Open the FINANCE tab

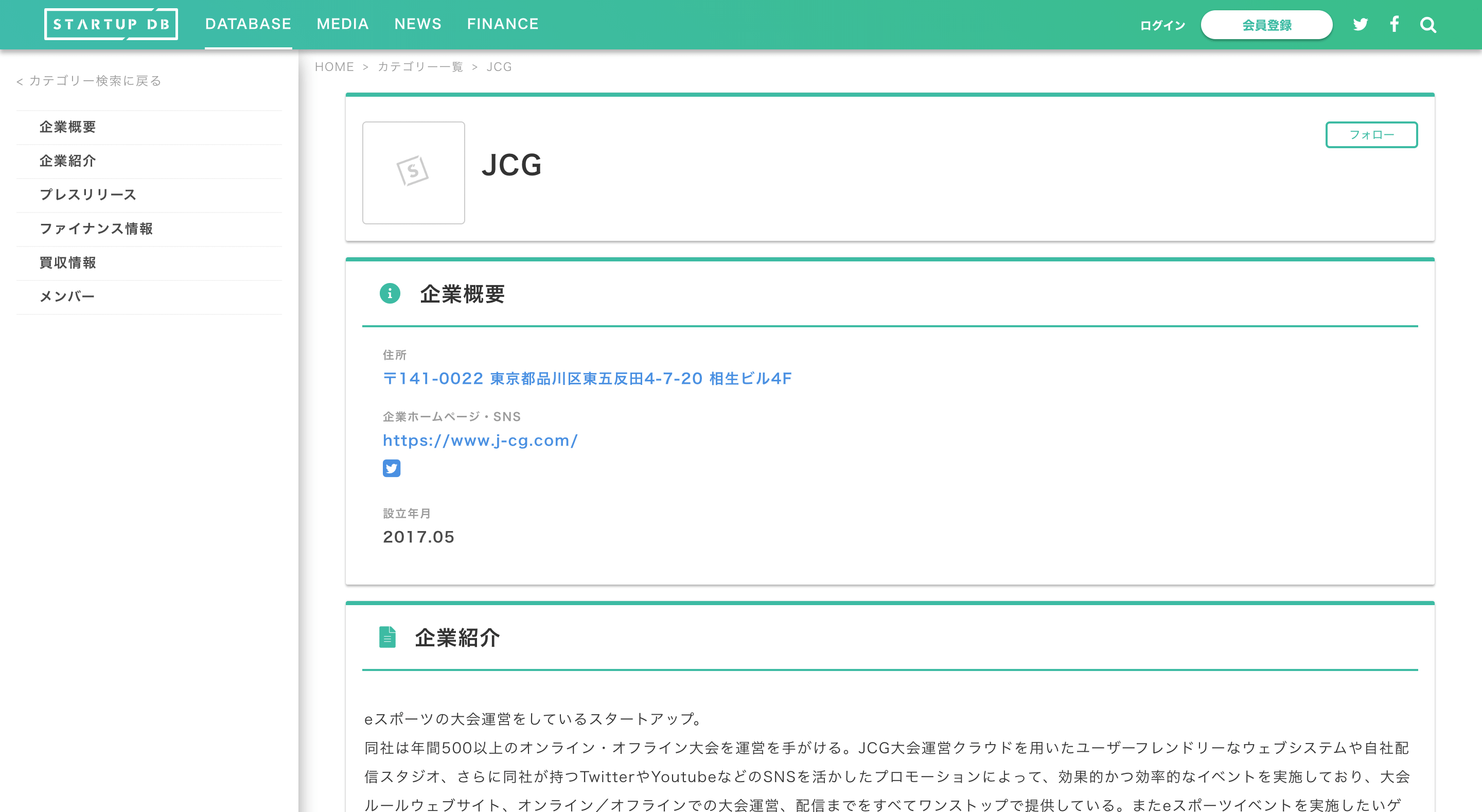(502, 24)
